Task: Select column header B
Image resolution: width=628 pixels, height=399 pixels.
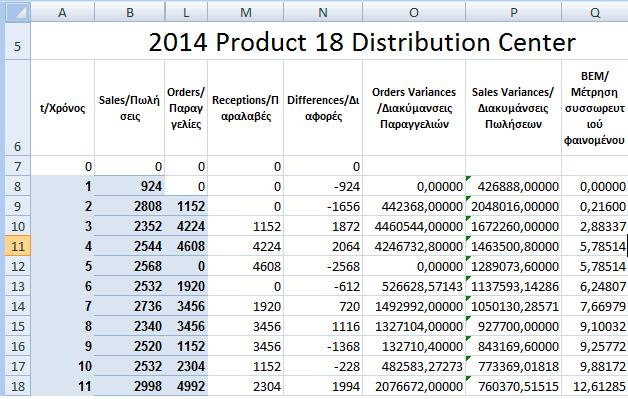Action: pos(129,12)
